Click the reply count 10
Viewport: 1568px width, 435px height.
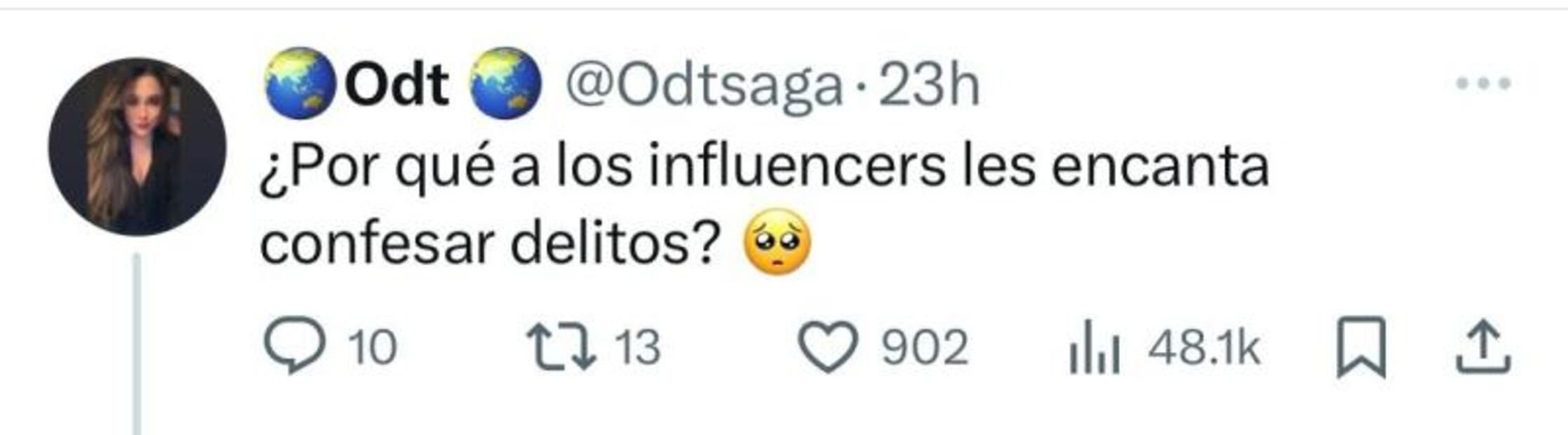coord(373,347)
